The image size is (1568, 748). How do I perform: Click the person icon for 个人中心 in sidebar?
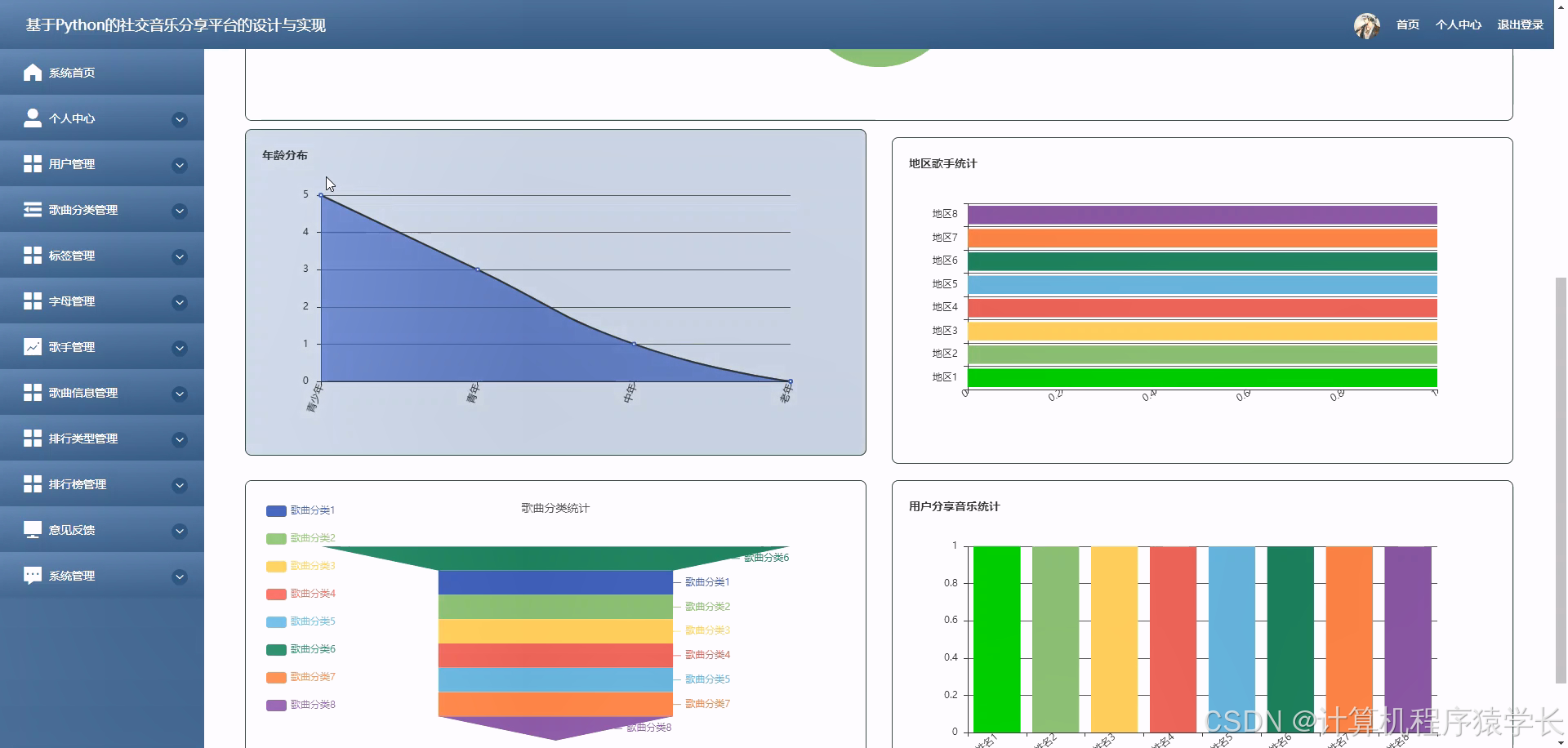pos(33,118)
